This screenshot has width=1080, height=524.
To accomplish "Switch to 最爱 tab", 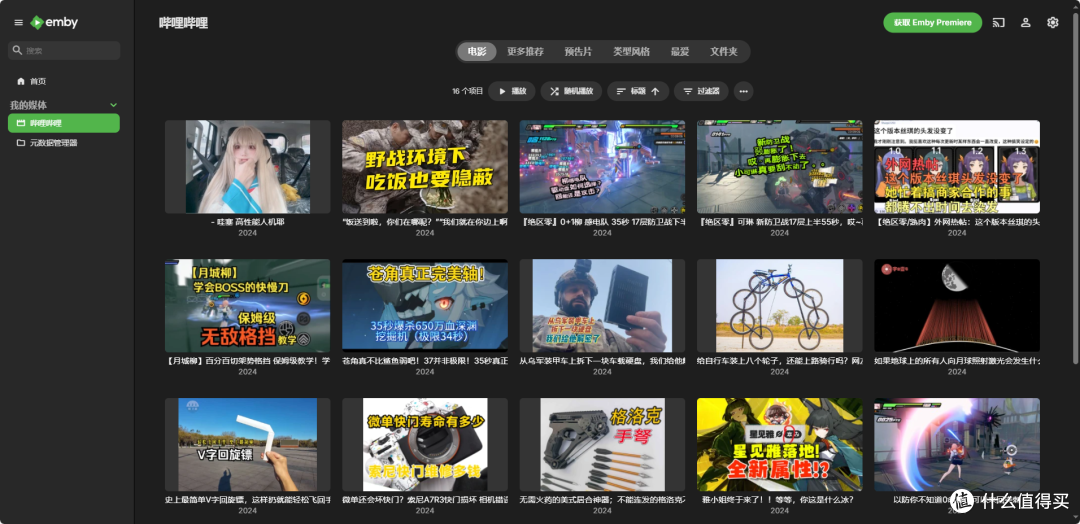I will [x=680, y=52].
